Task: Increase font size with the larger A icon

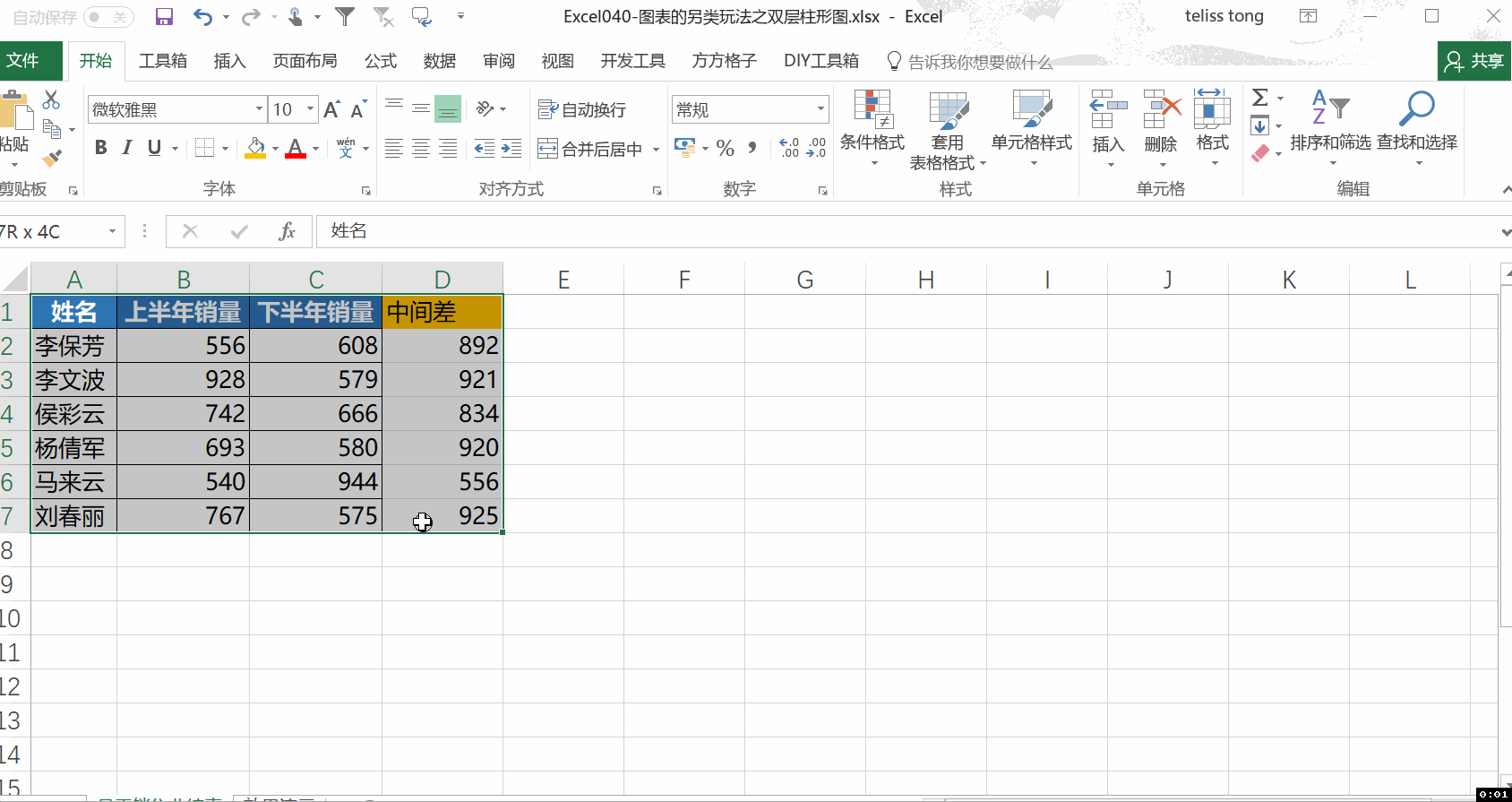Action: point(331,109)
